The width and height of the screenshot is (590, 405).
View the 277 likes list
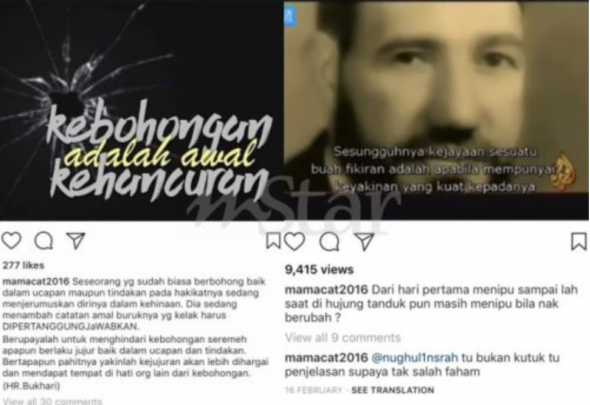coord(23,265)
